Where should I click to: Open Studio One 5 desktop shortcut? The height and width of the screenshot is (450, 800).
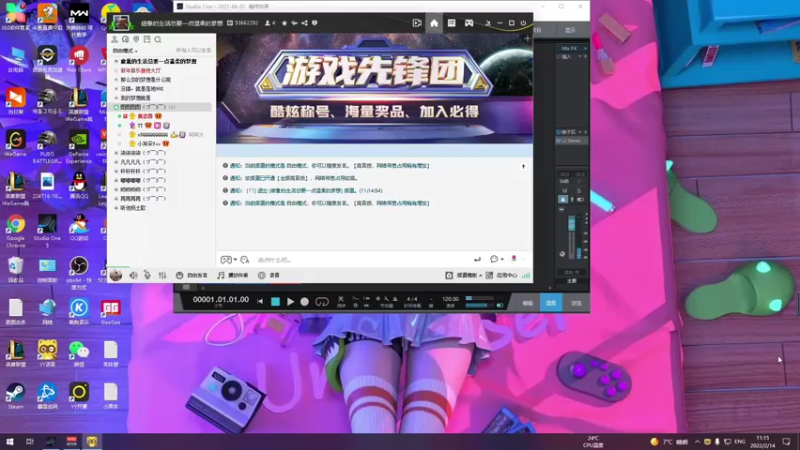pyautogui.click(x=47, y=230)
